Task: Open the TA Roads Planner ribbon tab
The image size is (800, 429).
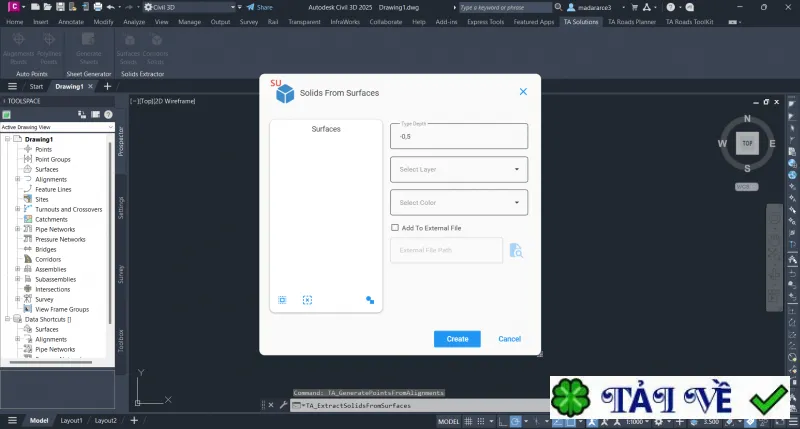Action: point(632,22)
